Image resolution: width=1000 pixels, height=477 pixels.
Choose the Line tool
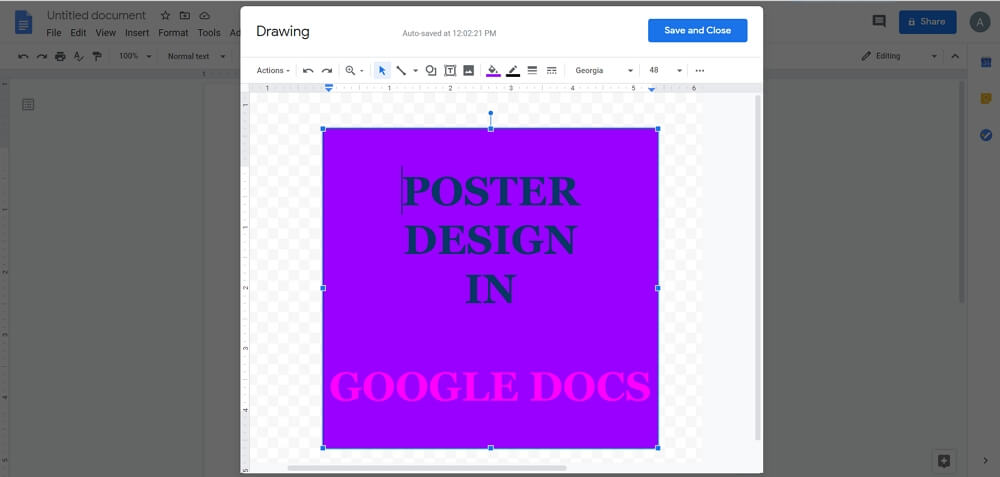click(401, 71)
